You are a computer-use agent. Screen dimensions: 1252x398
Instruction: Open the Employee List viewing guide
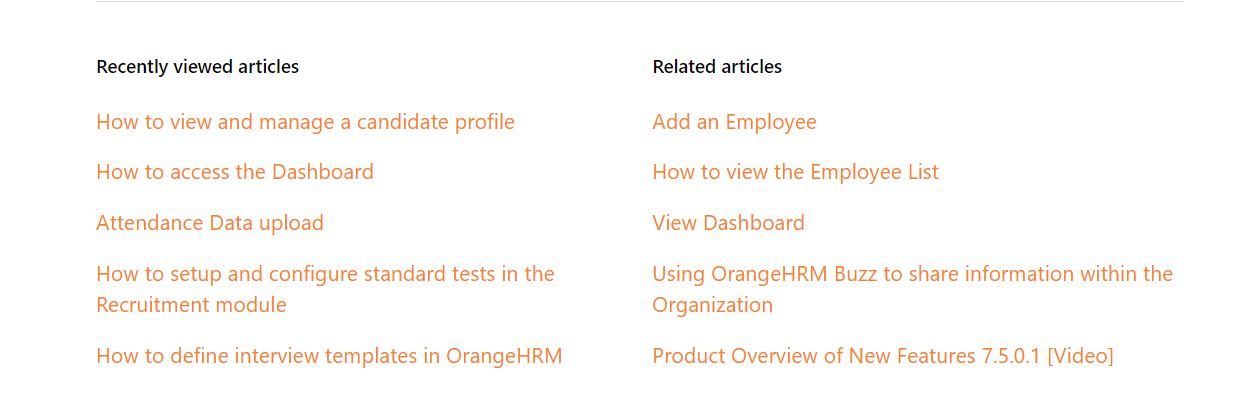coord(795,172)
